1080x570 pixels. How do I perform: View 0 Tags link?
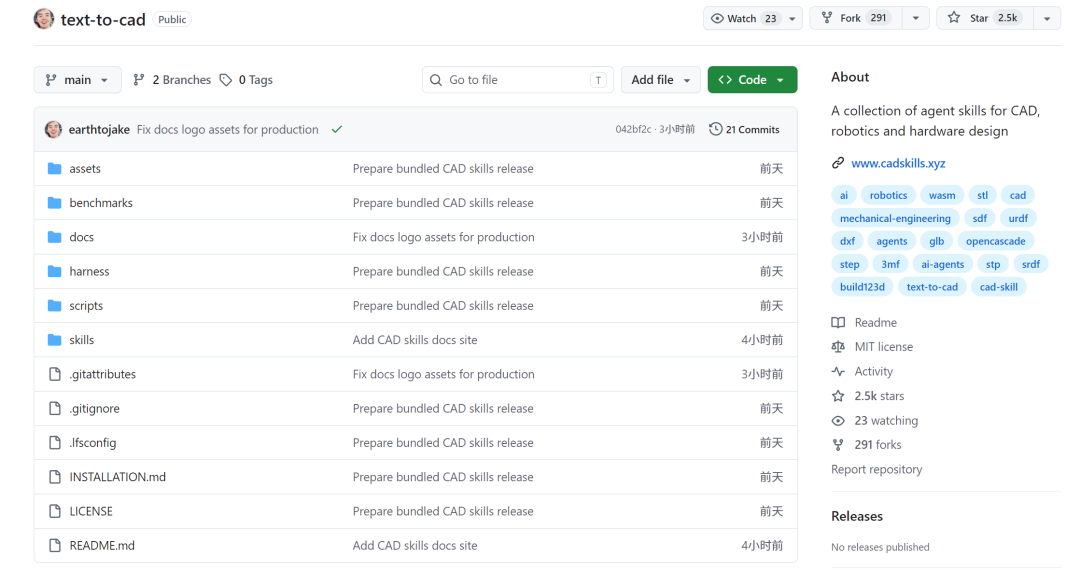point(247,80)
